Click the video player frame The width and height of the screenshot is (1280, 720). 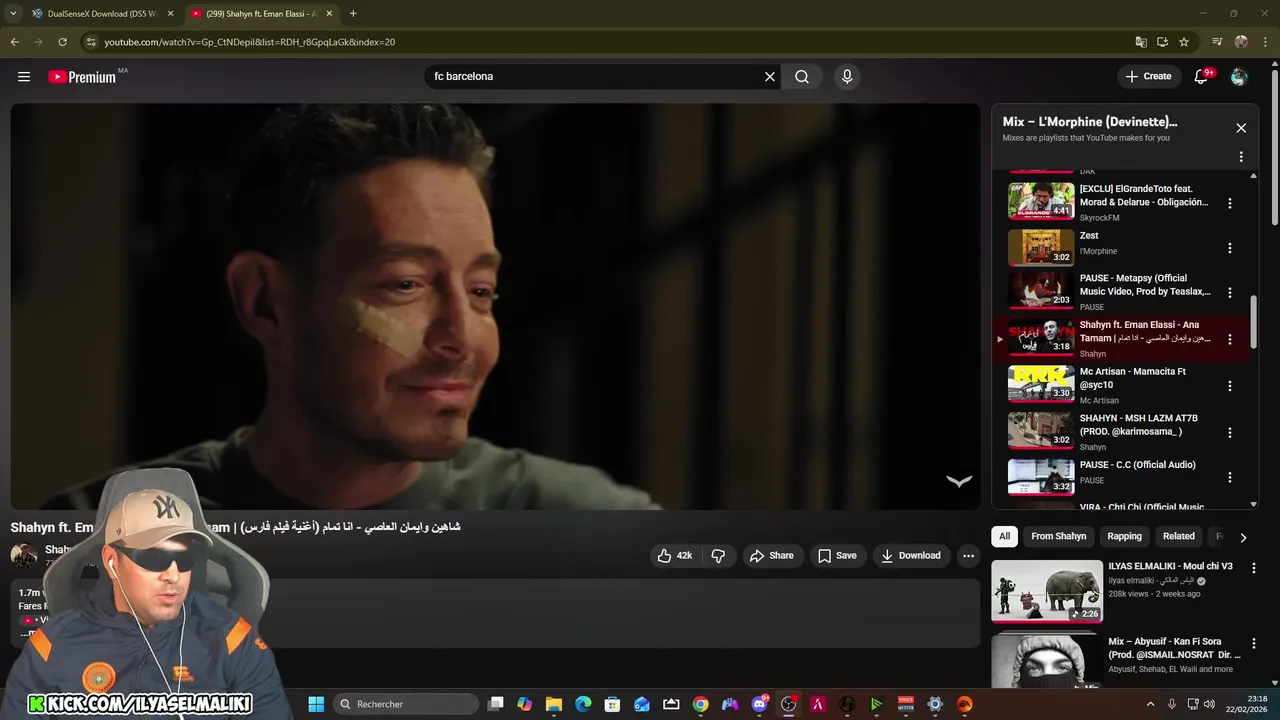point(495,306)
